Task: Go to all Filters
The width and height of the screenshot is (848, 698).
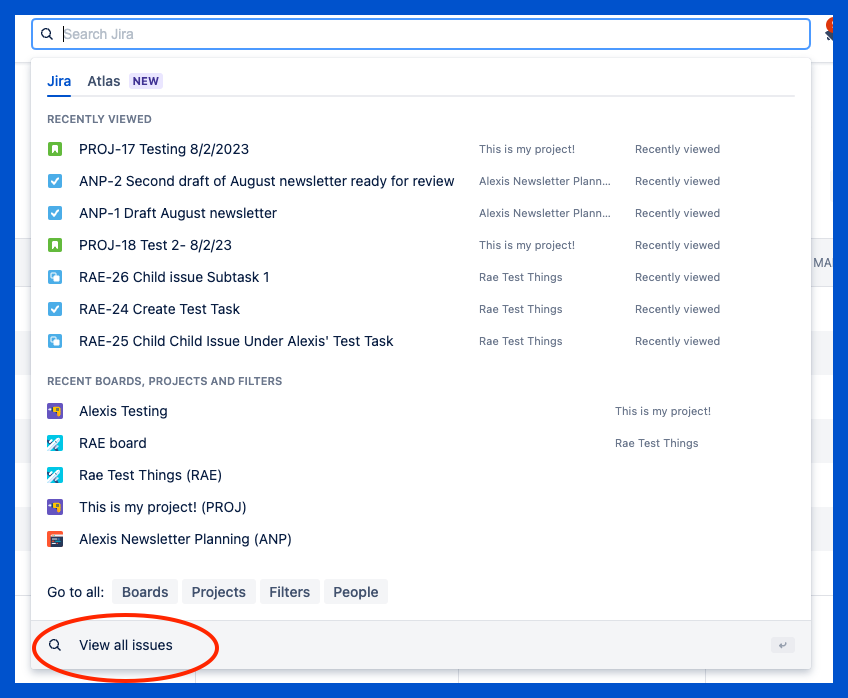Action: tap(289, 591)
